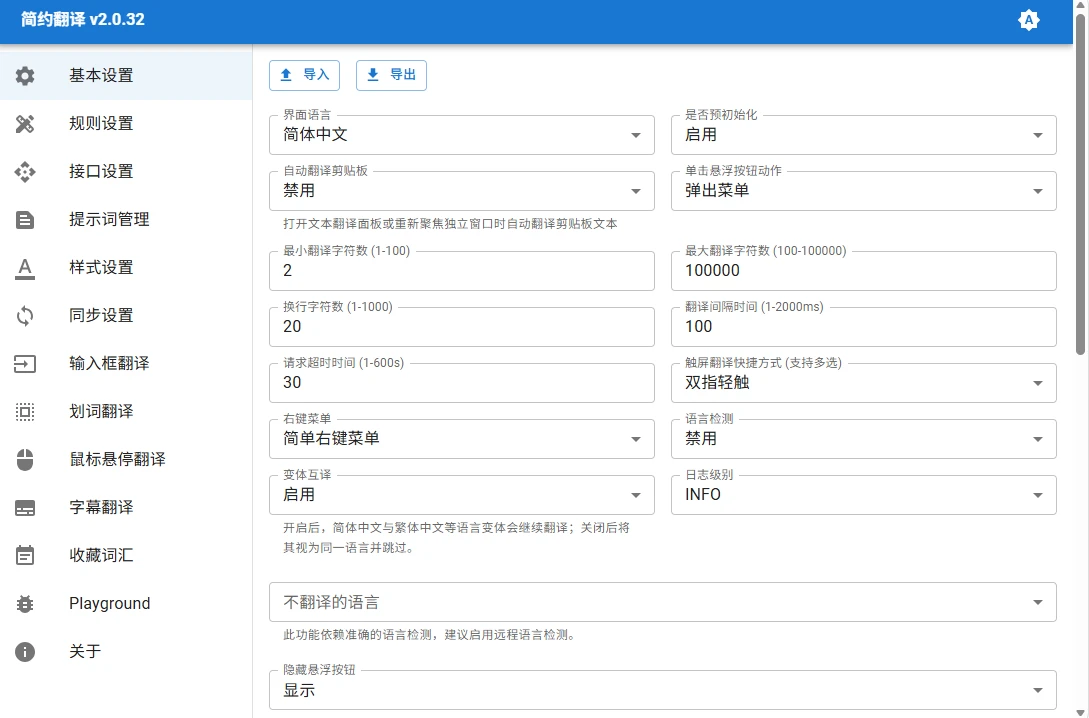Click the input arrow icon beside 输入框翻译
1089x718 pixels.
(25, 364)
